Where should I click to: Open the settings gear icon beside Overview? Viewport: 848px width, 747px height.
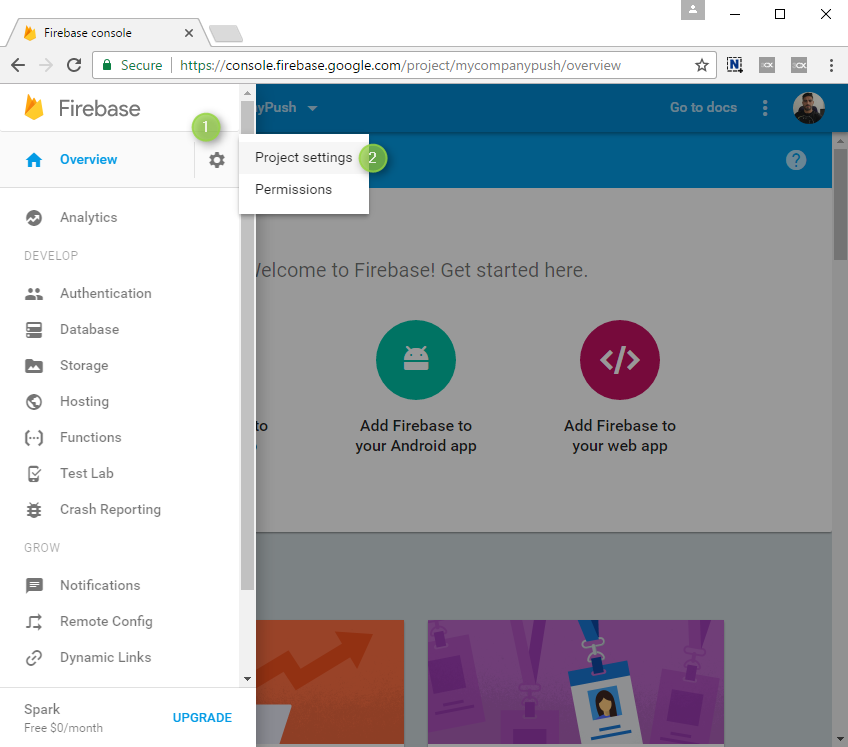pyautogui.click(x=217, y=160)
